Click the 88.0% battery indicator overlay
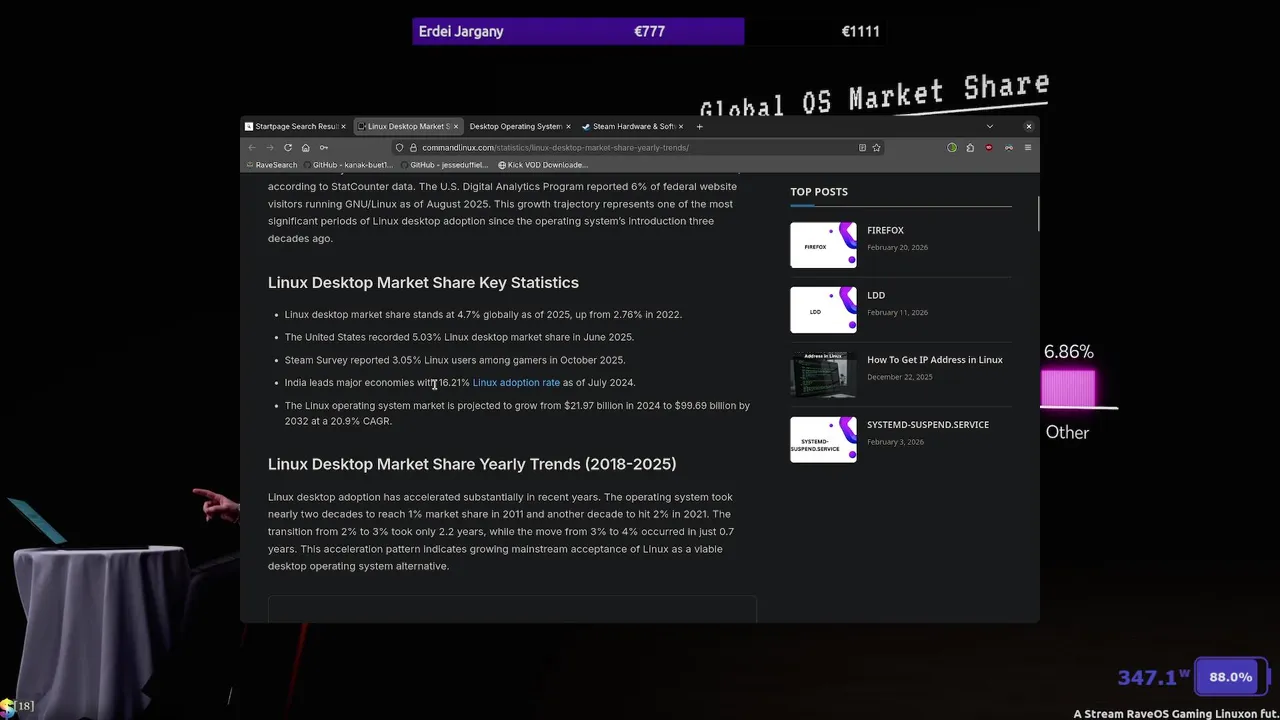 (x=1231, y=677)
